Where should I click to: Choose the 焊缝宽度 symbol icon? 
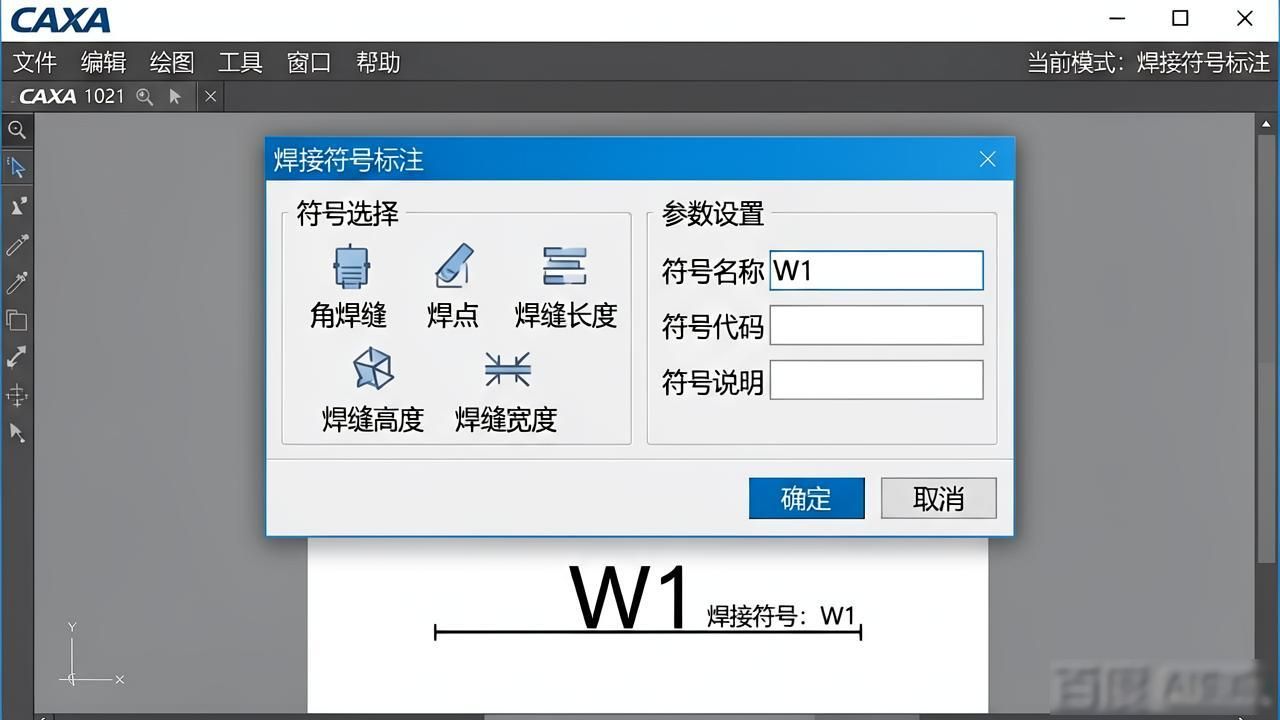point(507,369)
